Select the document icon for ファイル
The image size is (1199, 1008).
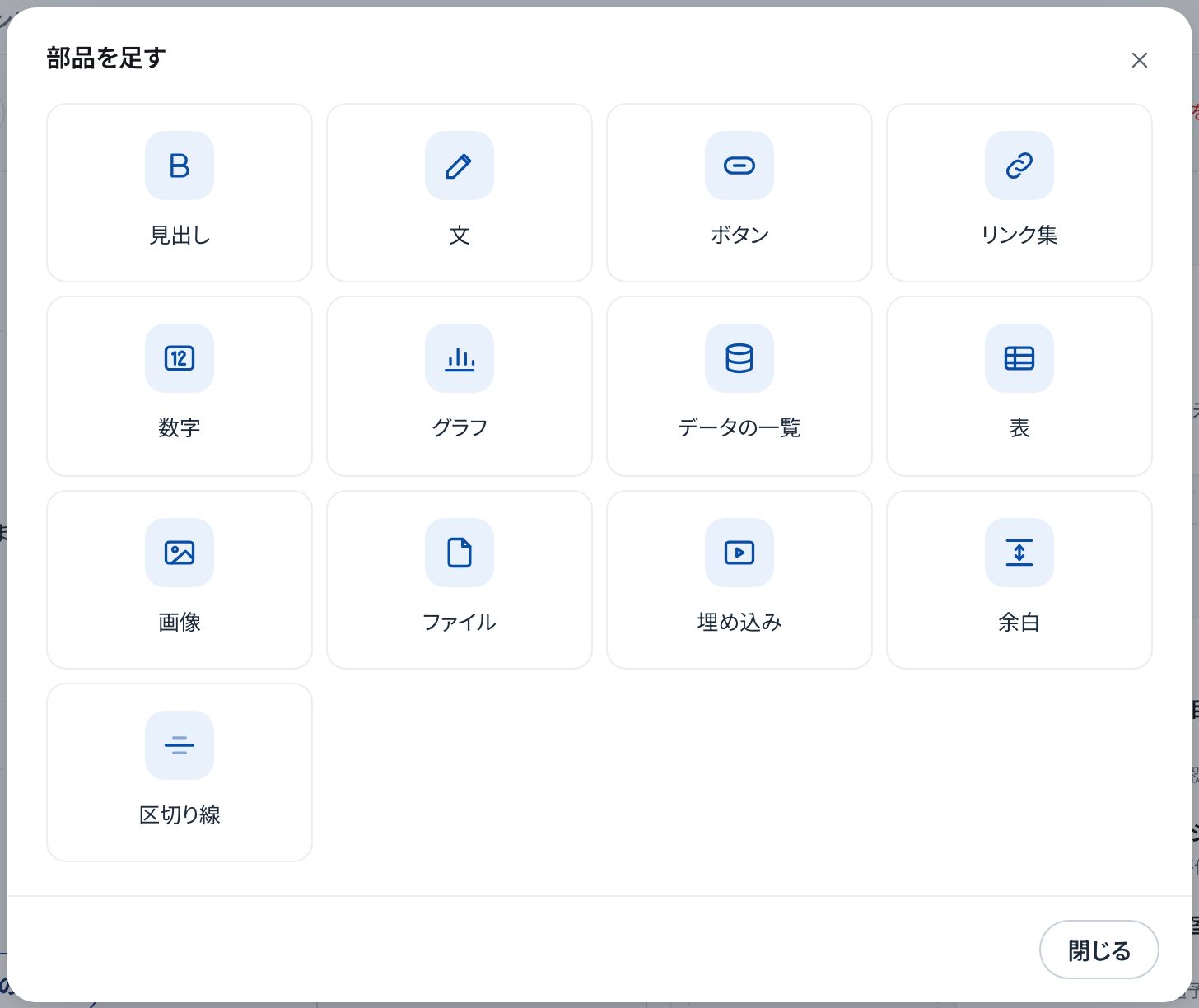(x=460, y=553)
